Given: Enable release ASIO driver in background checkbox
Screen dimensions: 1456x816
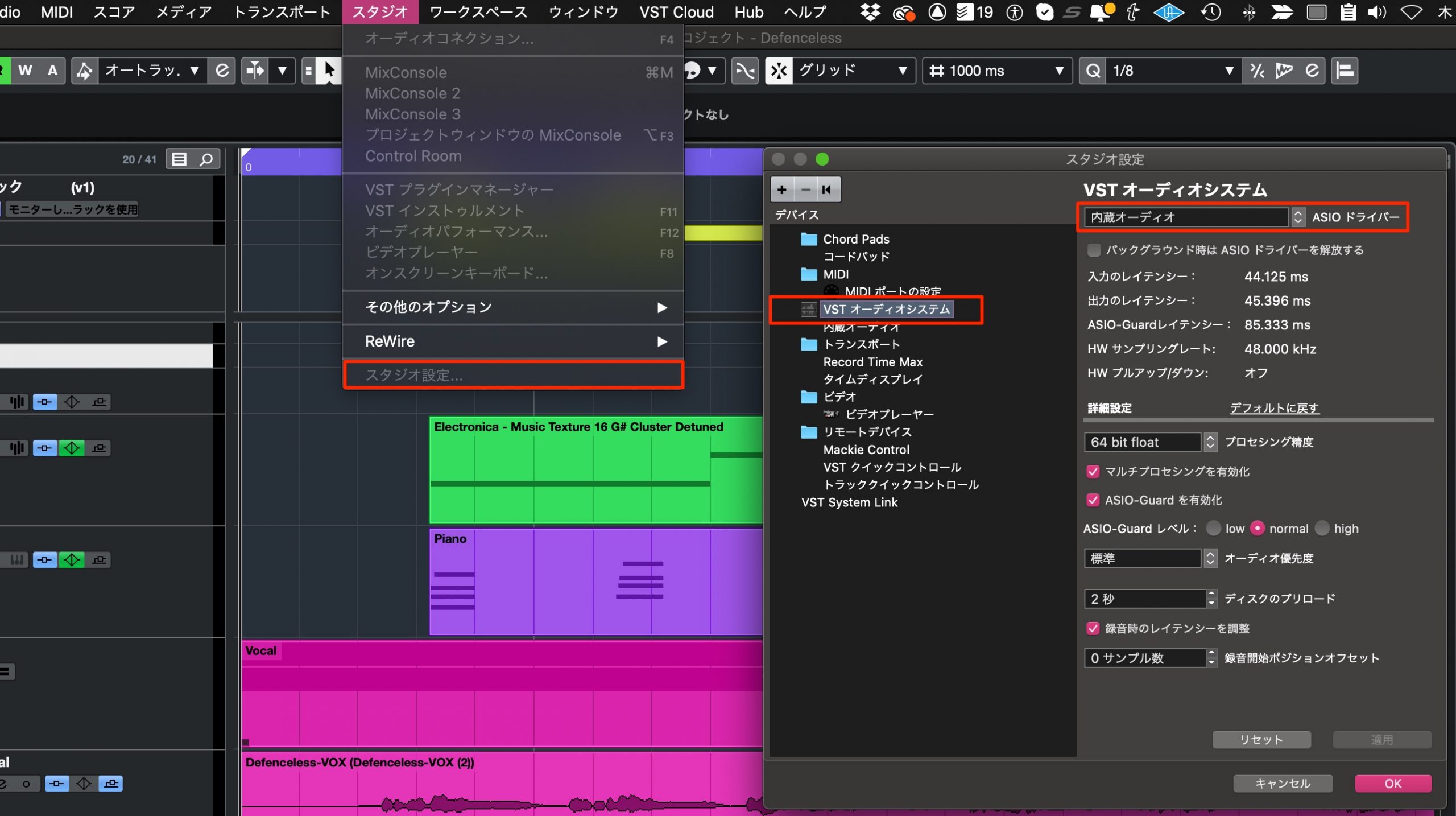Looking at the screenshot, I should click(1093, 250).
